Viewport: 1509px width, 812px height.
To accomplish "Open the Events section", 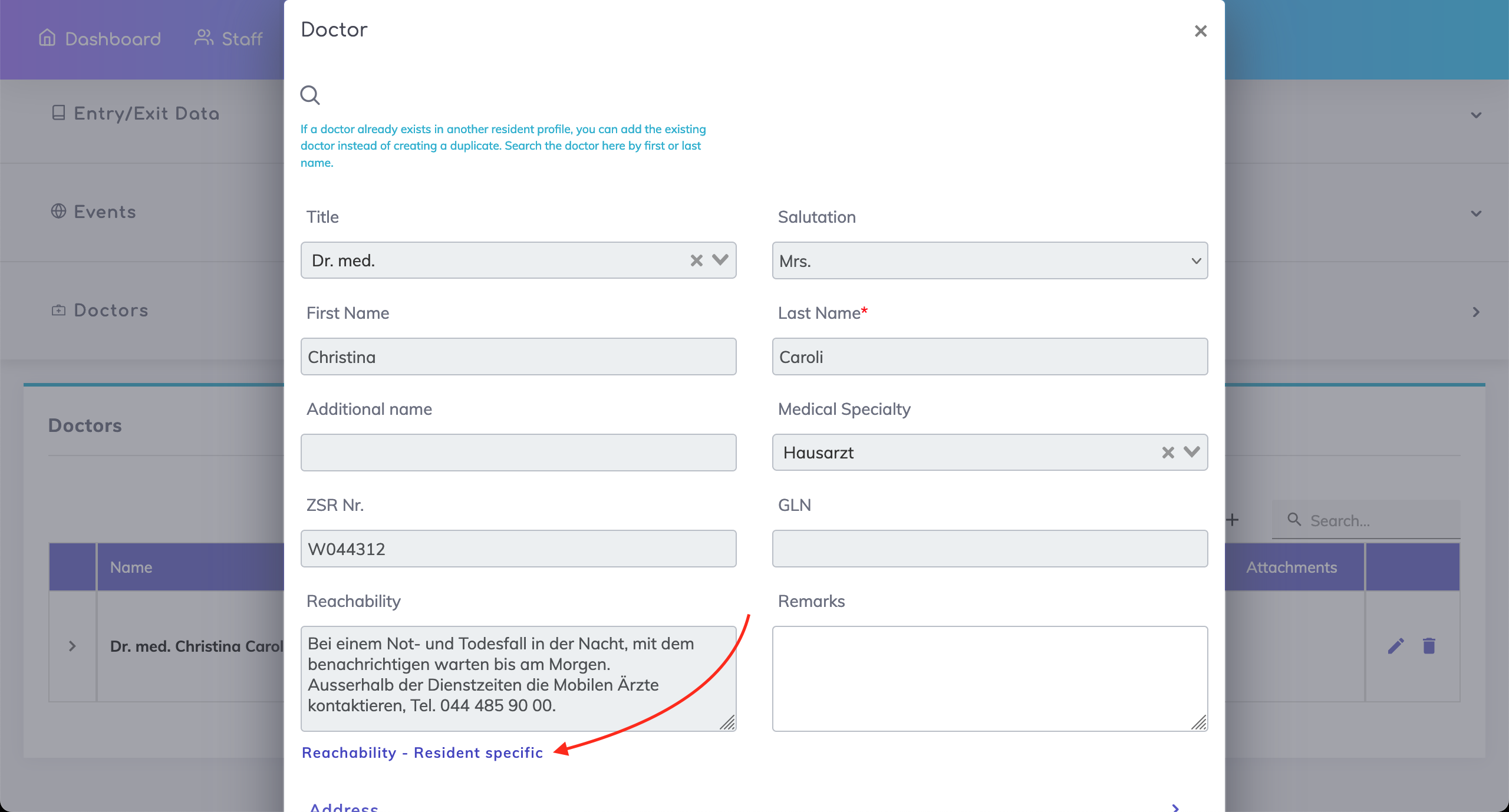I will (x=104, y=212).
